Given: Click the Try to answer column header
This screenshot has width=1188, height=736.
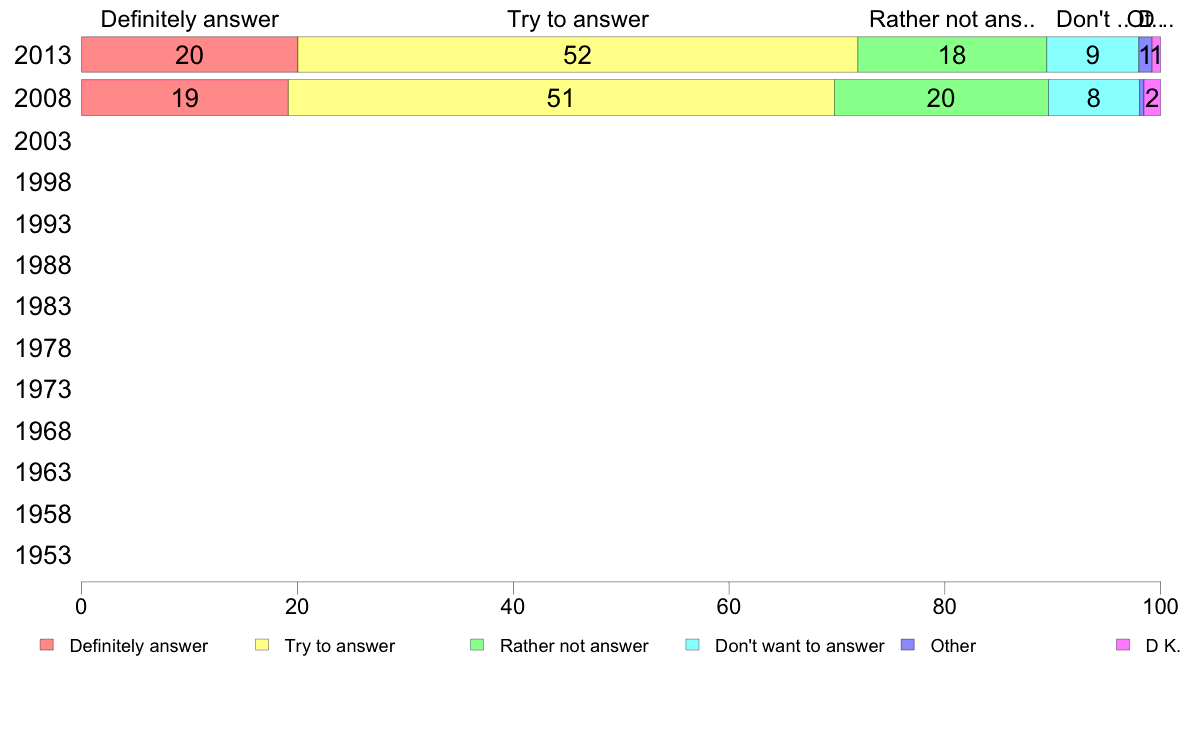Looking at the screenshot, I should click(577, 19).
